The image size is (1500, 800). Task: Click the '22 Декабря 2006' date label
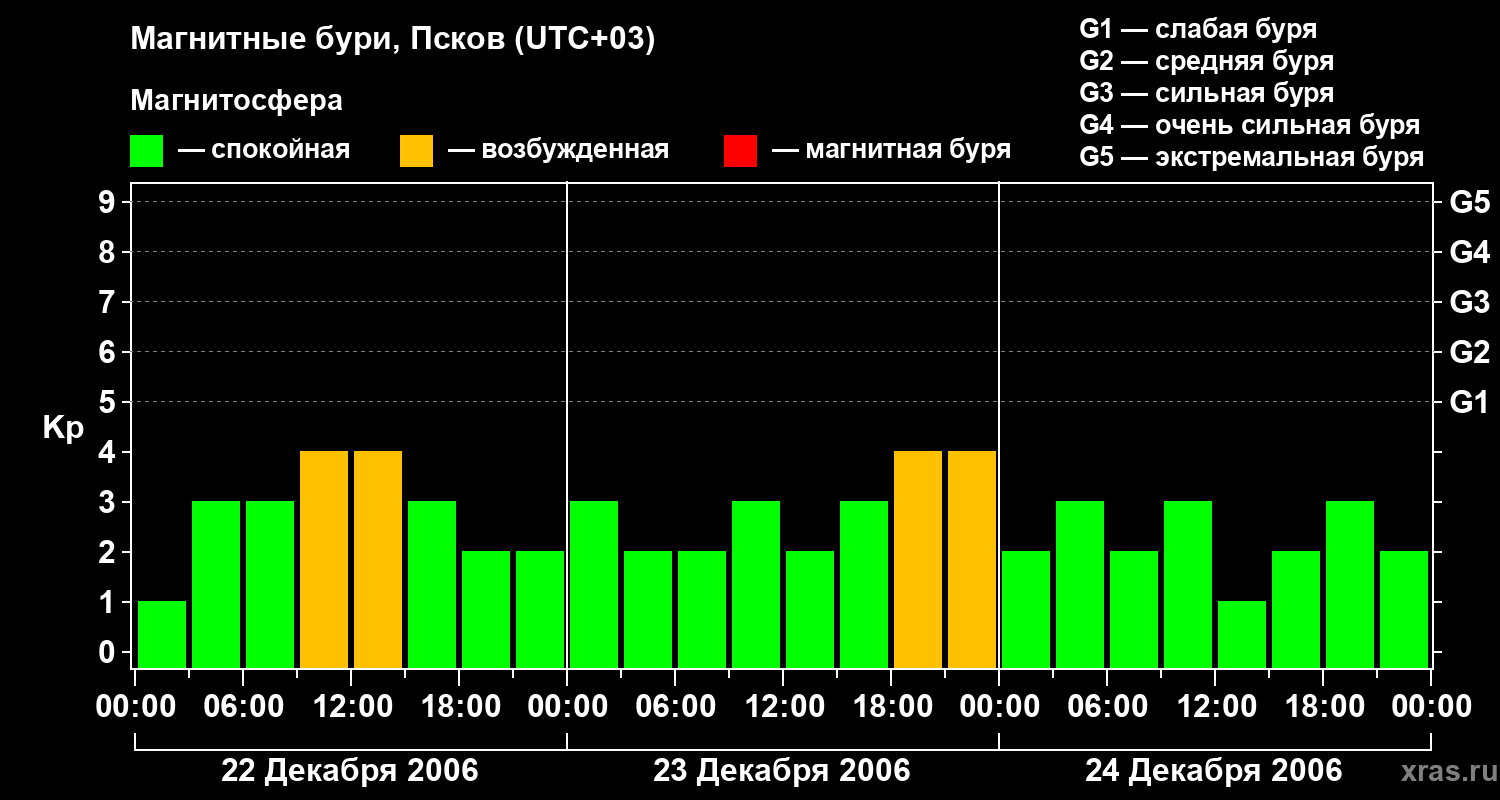pyautogui.click(x=350, y=771)
